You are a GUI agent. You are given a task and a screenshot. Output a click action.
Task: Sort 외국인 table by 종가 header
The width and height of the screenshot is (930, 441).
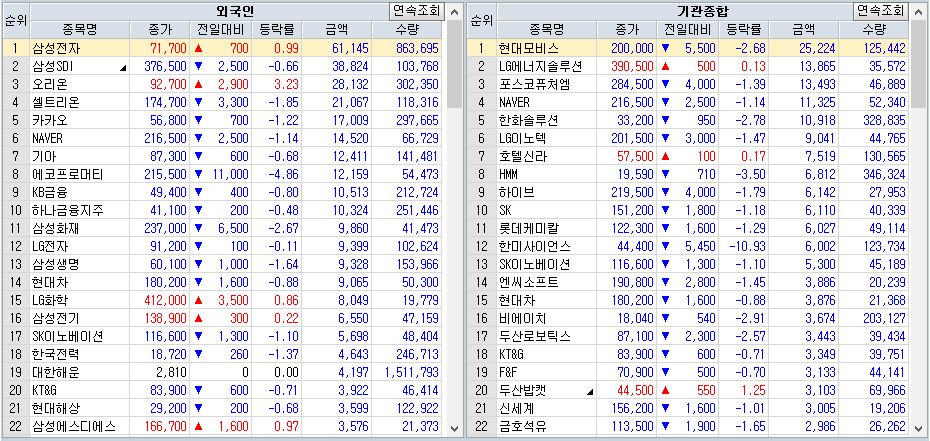click(x=160, y=30)
